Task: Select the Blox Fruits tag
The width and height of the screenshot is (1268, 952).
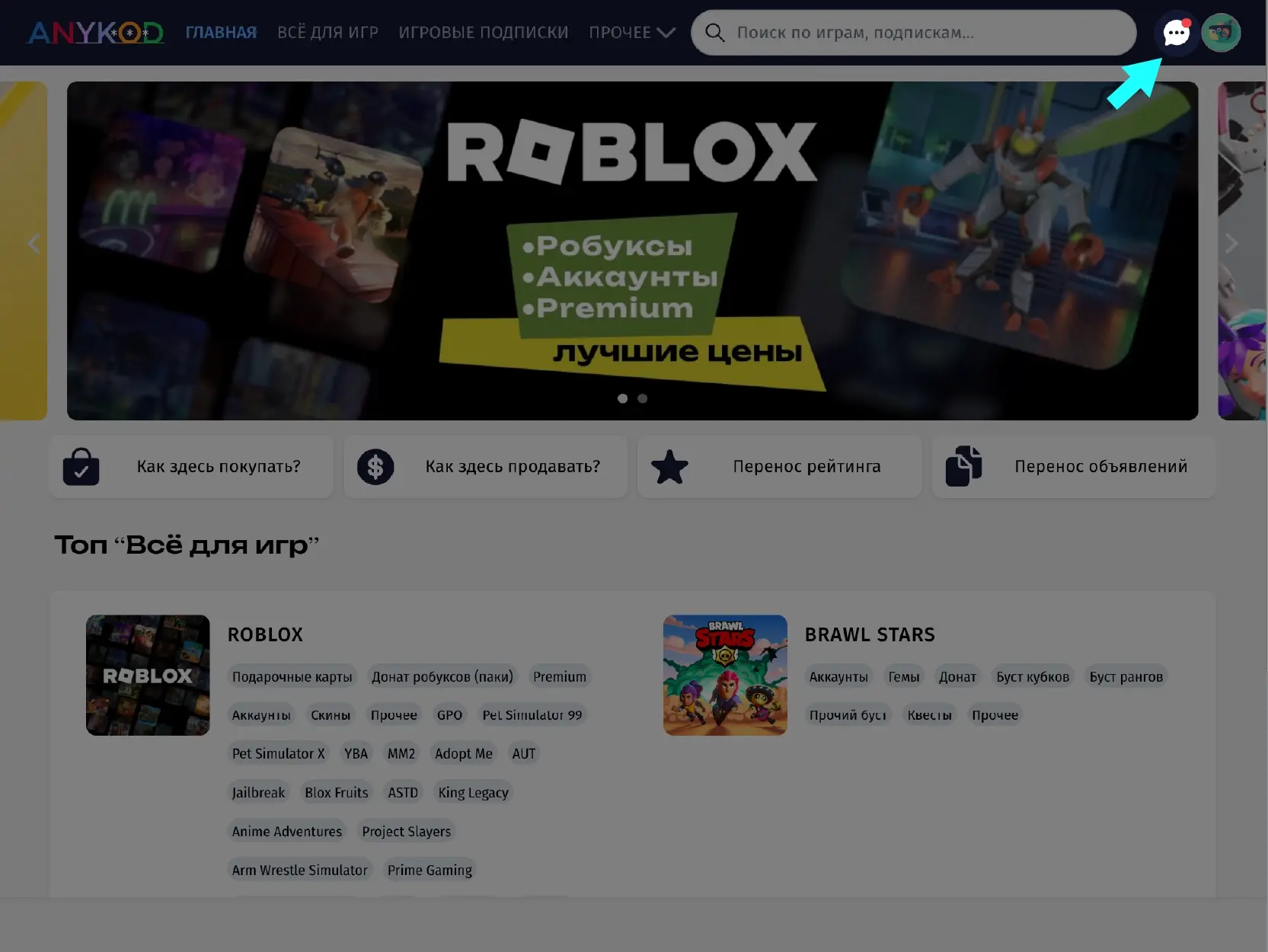Action: [x=337, y=792]
